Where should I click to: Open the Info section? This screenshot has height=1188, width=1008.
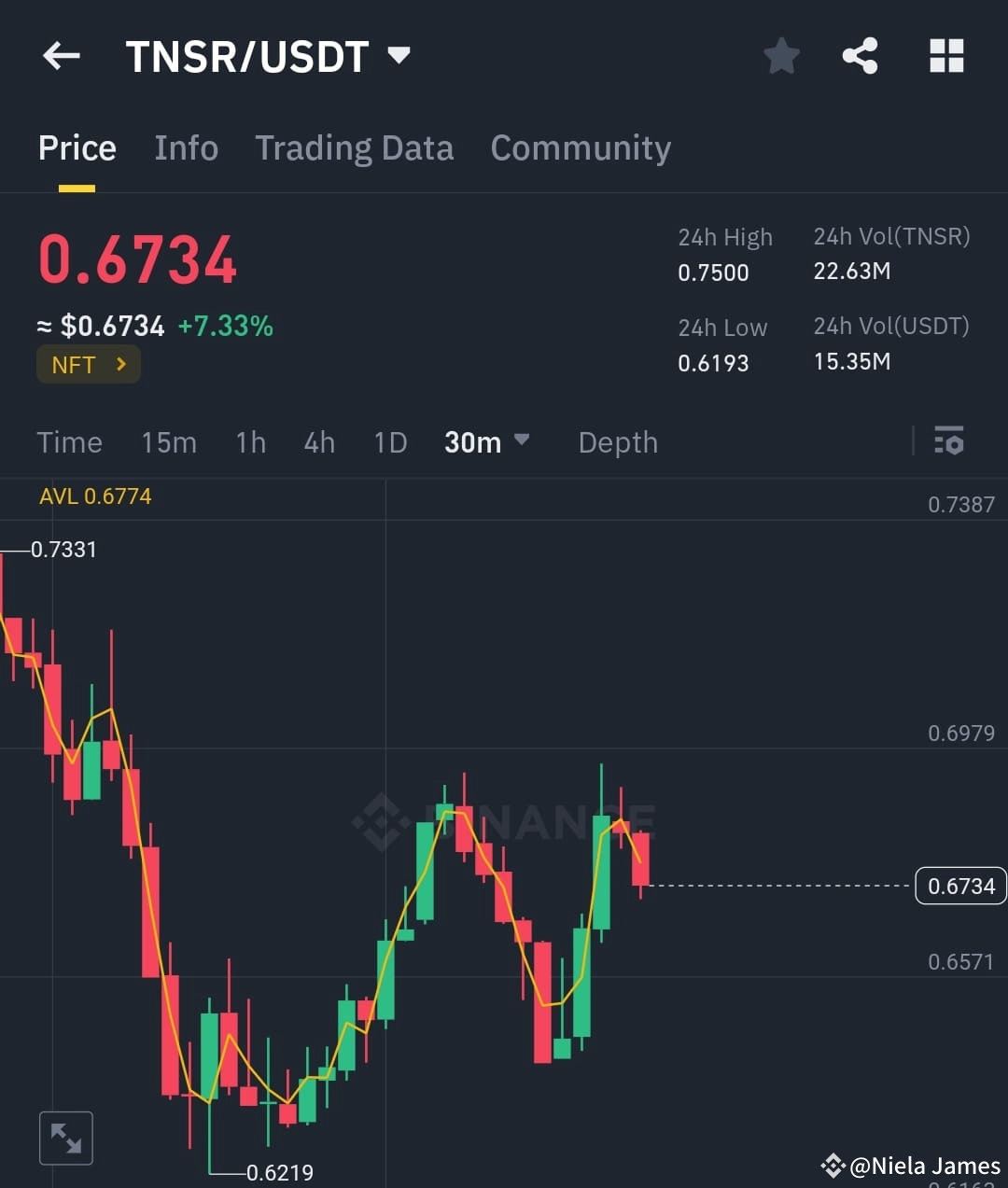(186, 148)
